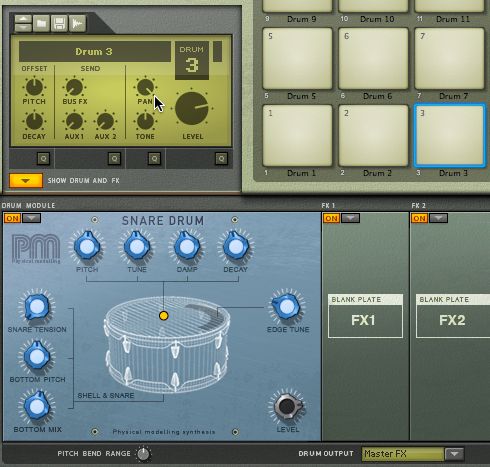Toggle the Drum Module ON button
The height and width of the screenshot is (467, 490).
pos(12,219)
